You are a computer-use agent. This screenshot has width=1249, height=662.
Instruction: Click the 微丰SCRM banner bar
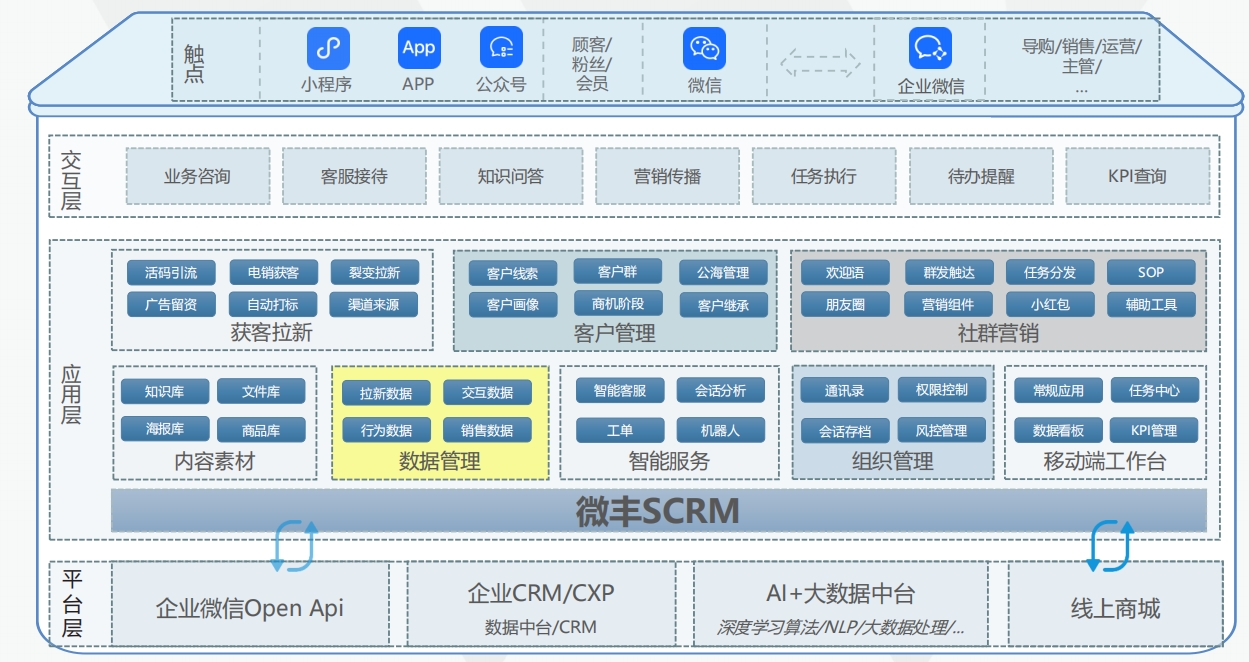coord(659,510)
